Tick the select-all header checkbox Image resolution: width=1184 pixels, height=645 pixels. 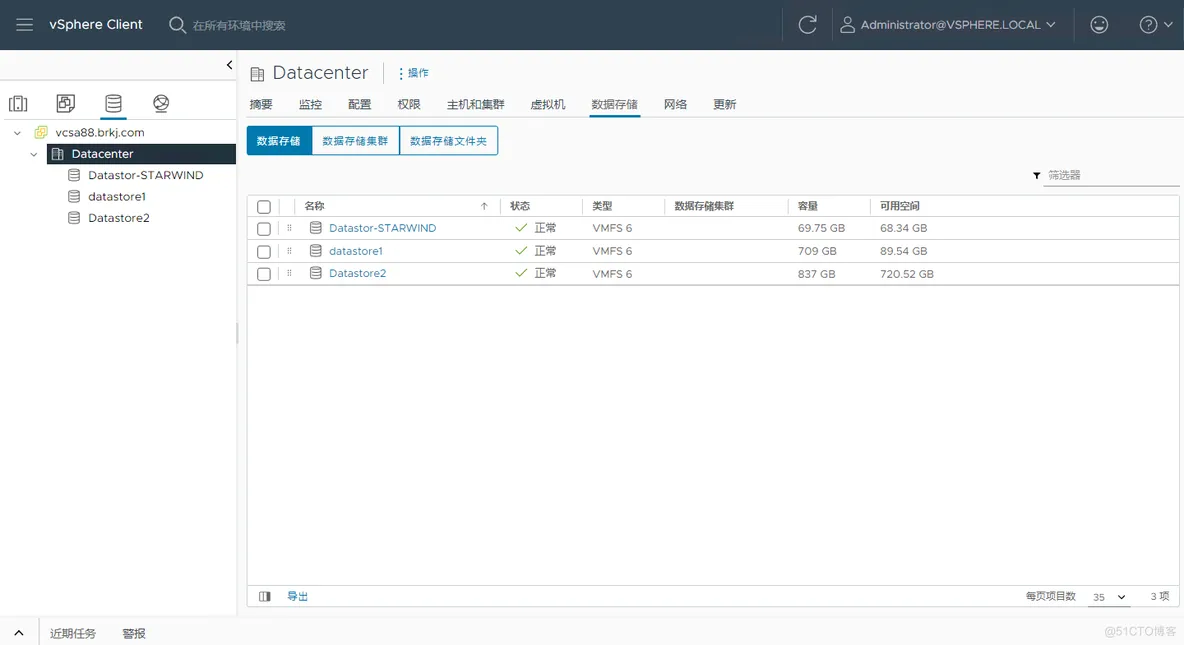pos(264,207)
